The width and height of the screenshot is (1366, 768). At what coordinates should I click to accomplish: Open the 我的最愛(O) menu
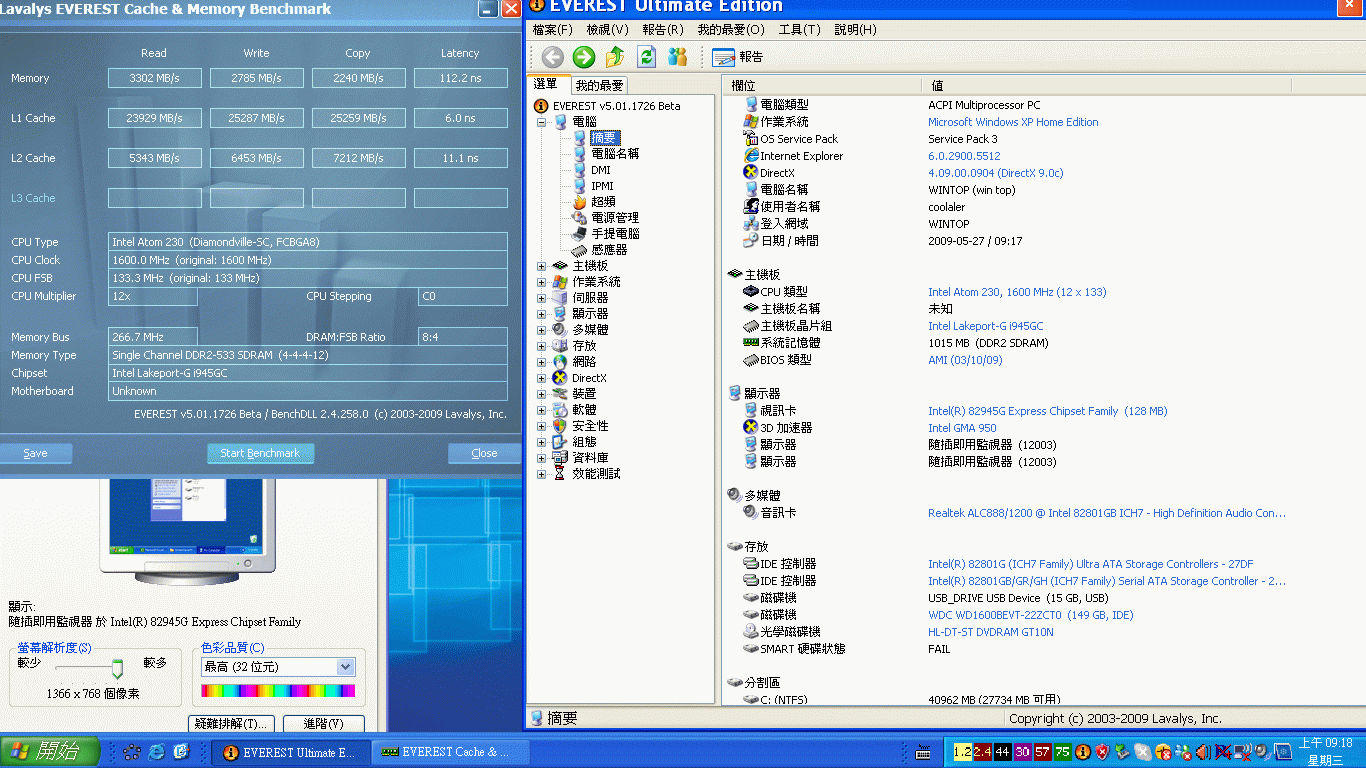pos(731,30)
